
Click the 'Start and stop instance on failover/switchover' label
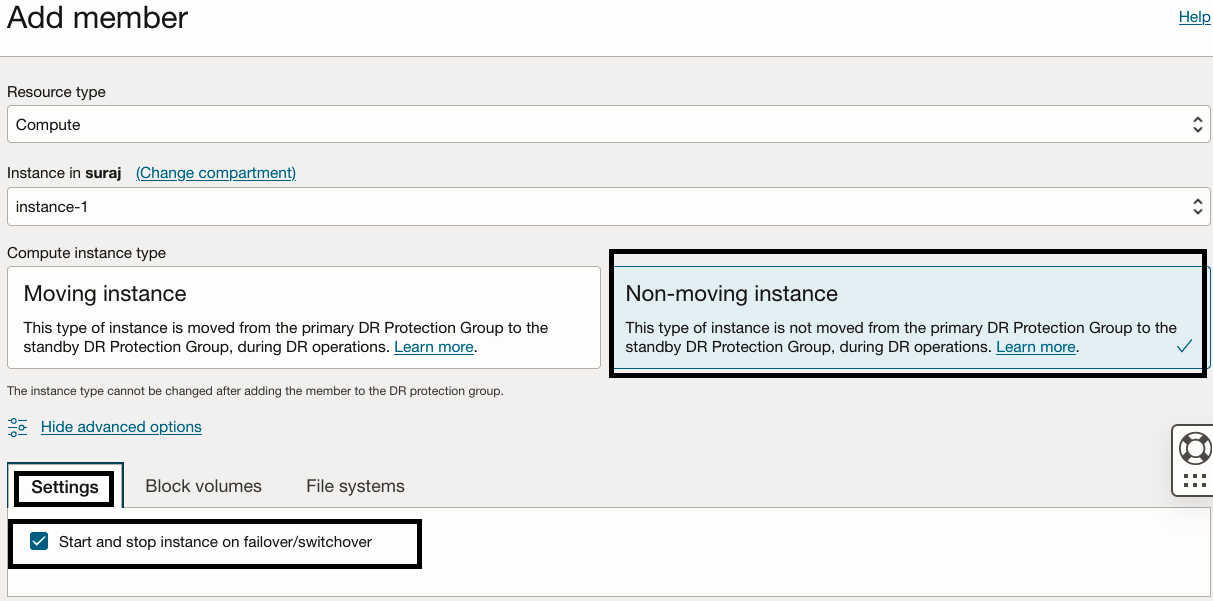pos(215,542)
